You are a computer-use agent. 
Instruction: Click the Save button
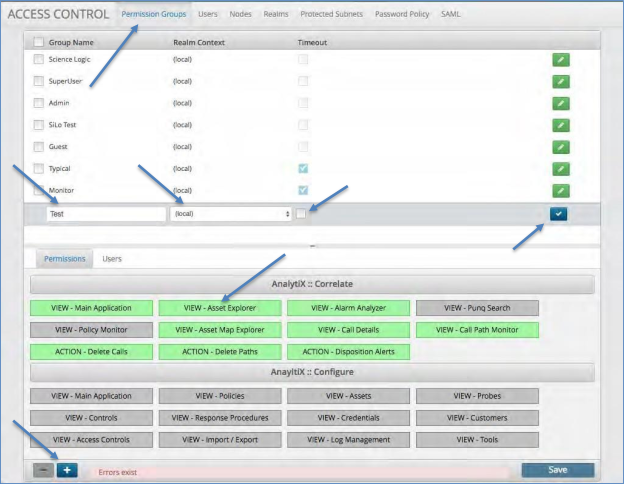click(x=557, y=470)
